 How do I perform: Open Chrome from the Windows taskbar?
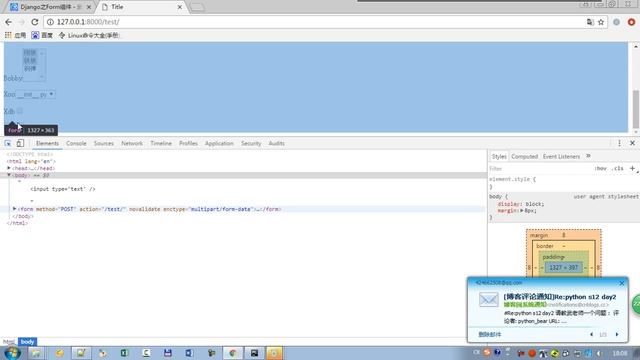click(233, 353)
